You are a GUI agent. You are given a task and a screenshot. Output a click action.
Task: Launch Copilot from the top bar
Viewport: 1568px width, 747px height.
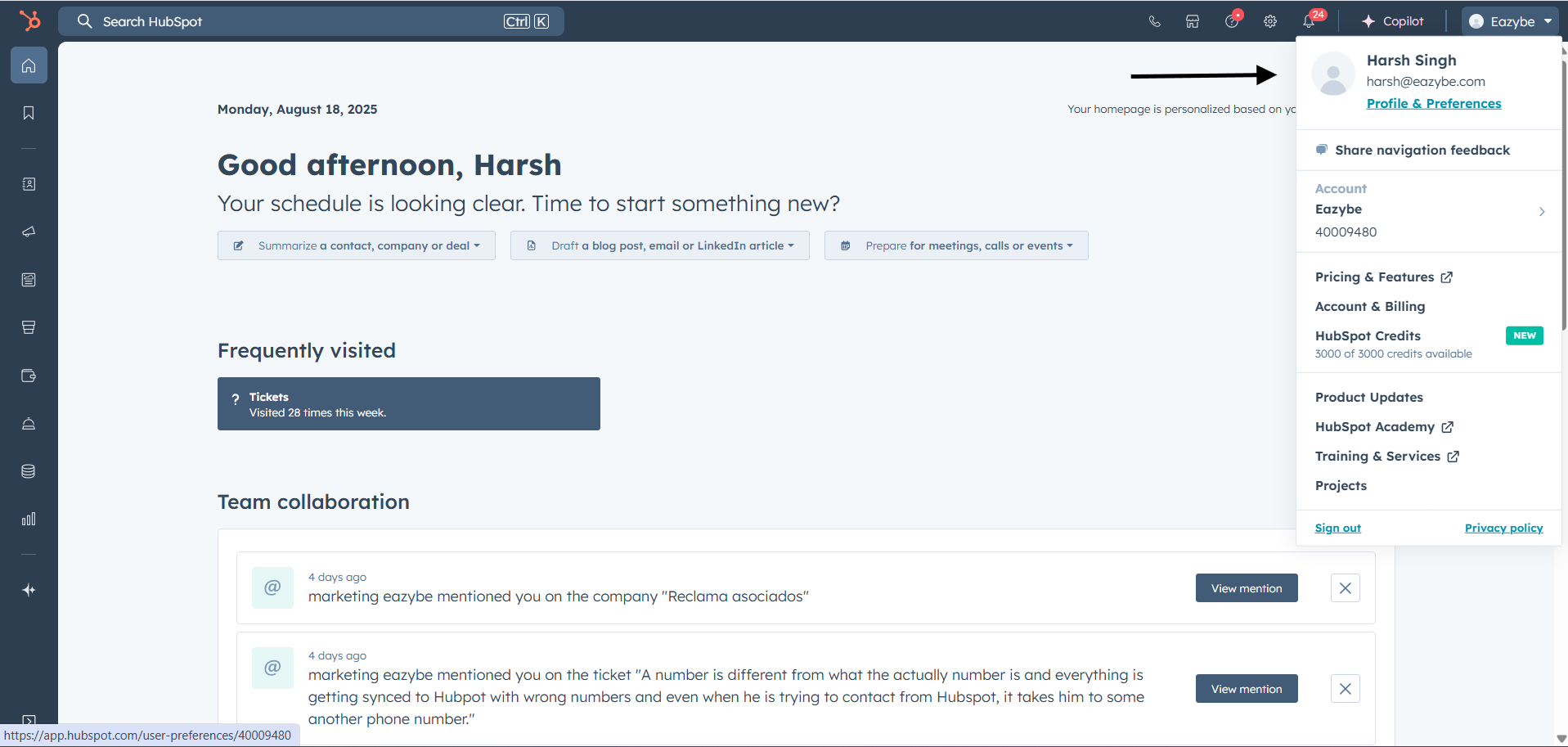(x=1392, y=21)
